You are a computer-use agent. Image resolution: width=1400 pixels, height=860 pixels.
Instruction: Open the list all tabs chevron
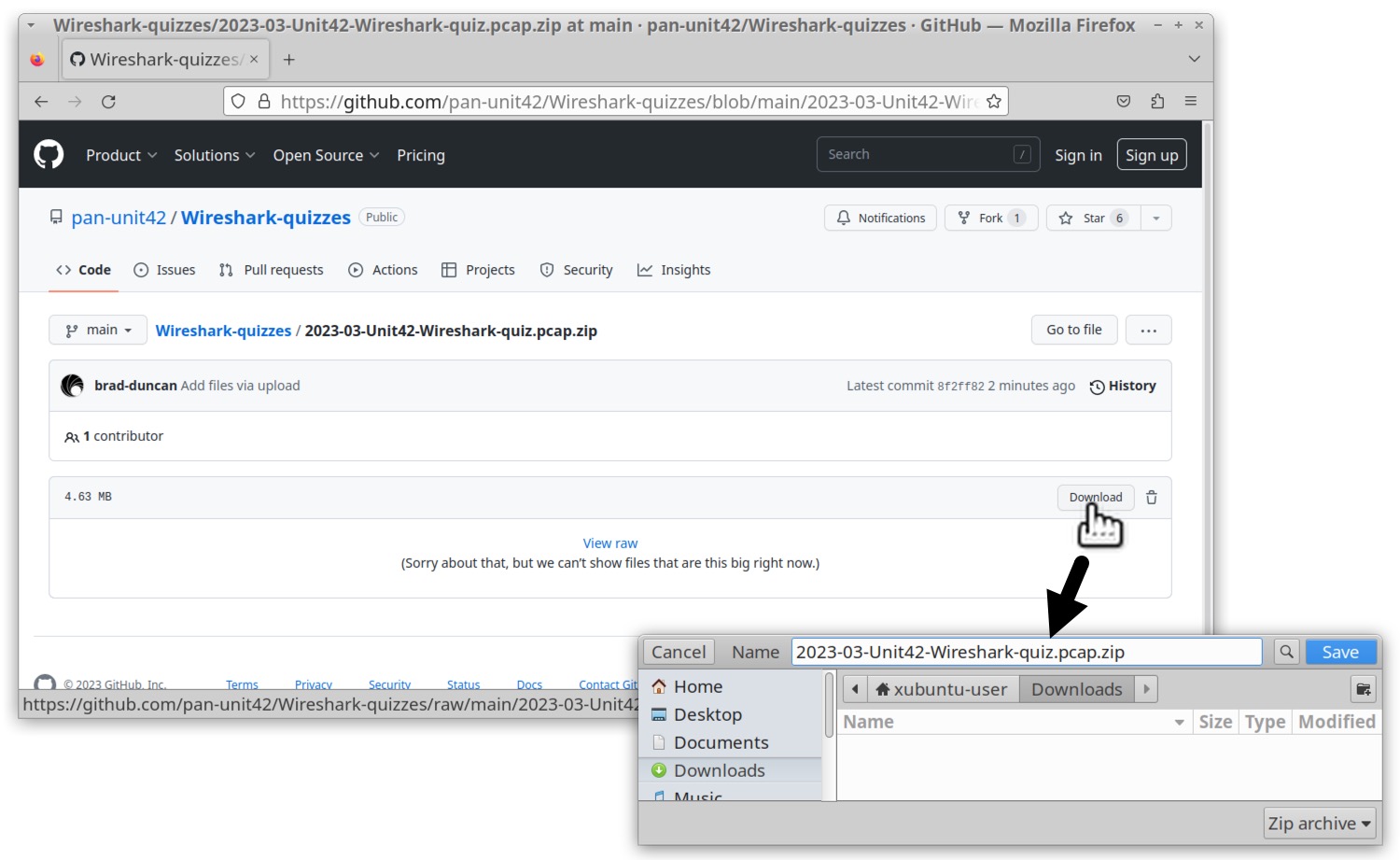1194,59
